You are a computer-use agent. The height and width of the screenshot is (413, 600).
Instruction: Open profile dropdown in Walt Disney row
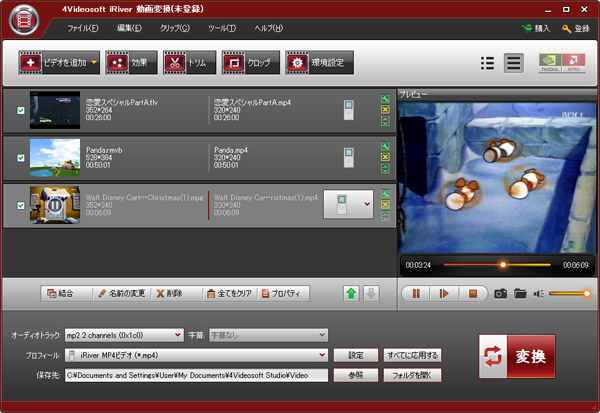[367, 204]
